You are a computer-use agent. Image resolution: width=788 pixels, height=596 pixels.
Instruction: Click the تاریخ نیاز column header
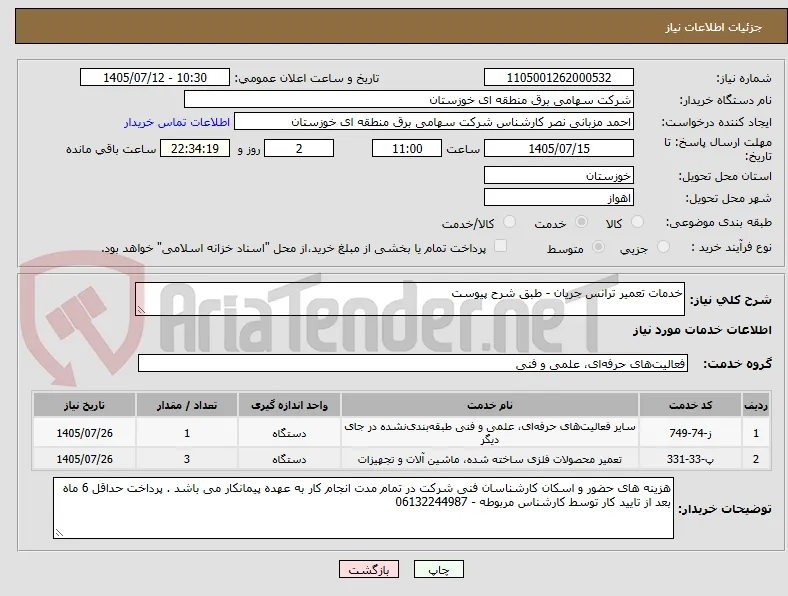[84, 405]
